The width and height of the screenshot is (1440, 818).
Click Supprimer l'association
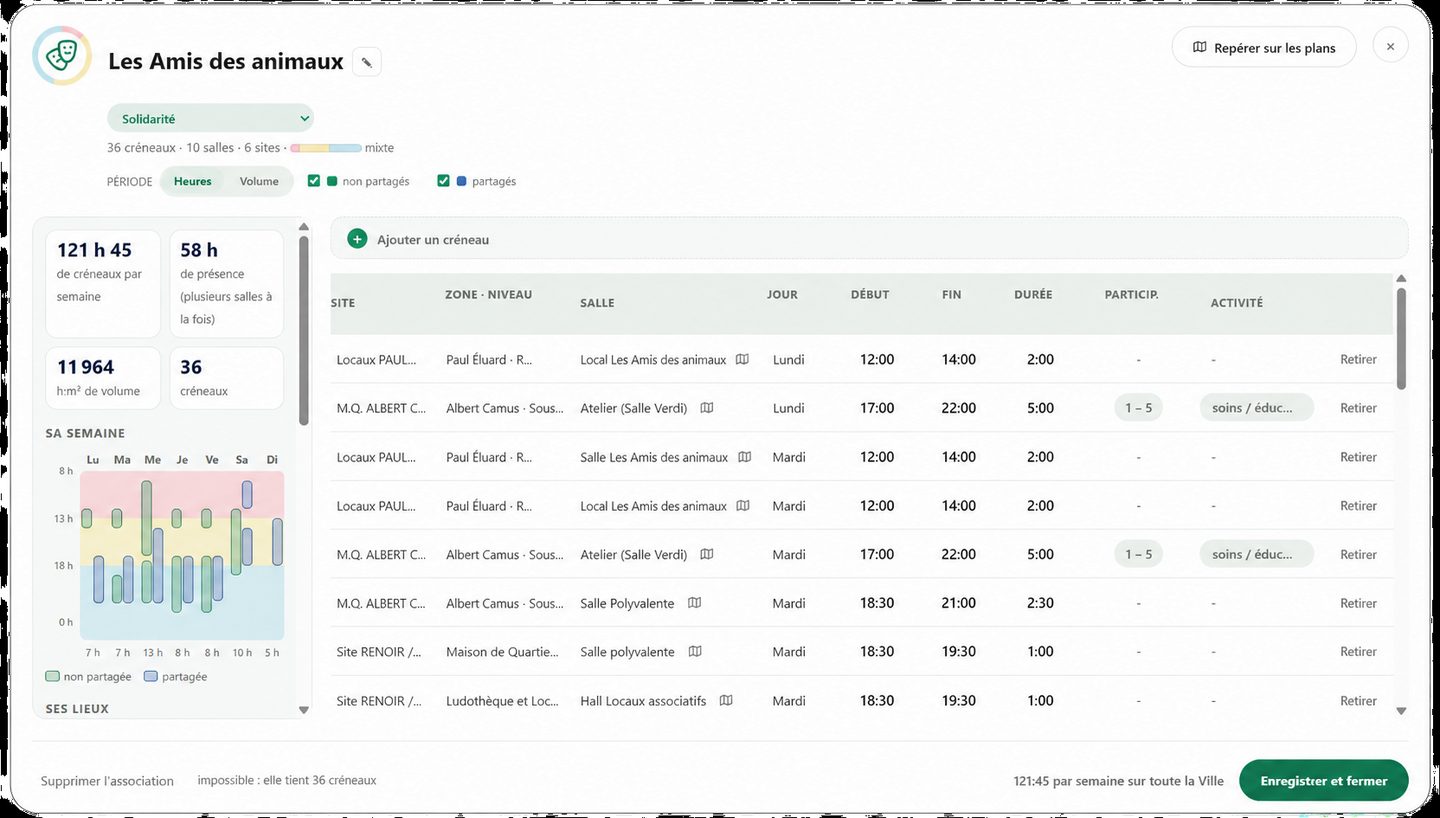pyautogui.click(x=107, y=781)
